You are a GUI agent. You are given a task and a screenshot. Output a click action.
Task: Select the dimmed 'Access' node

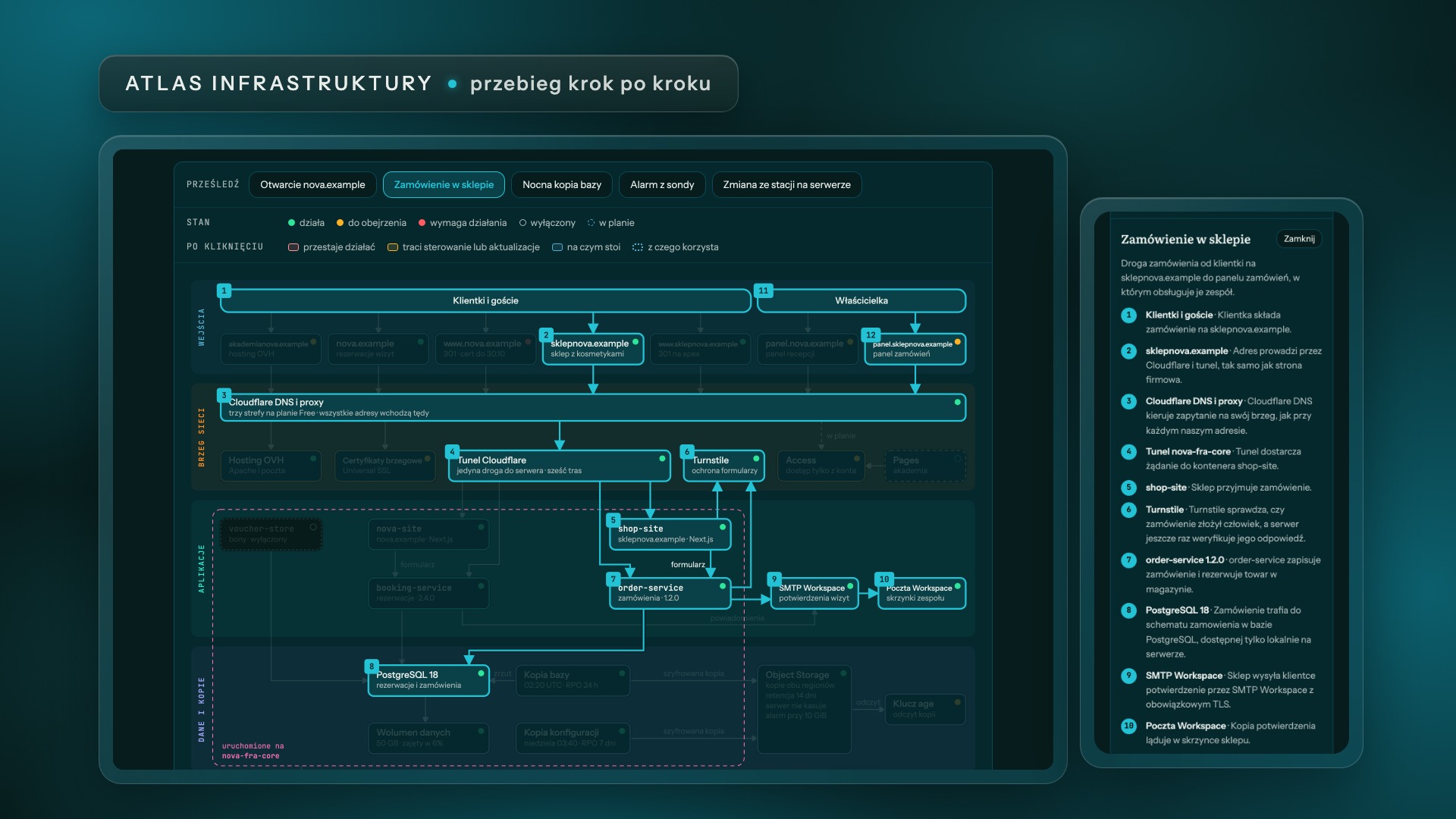point(821,466)
